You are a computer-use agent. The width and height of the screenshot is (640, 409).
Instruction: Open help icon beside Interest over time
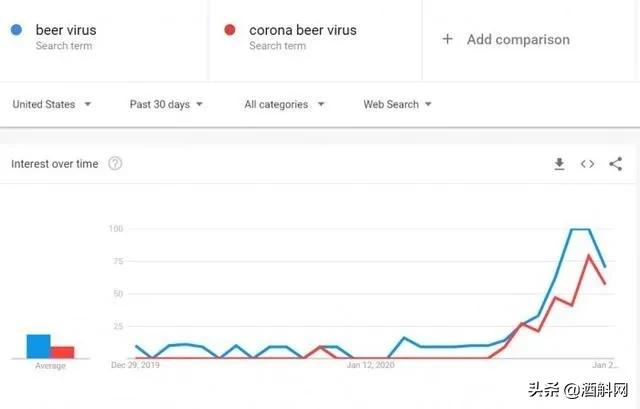pyautogui.click(x=115, y=164)
